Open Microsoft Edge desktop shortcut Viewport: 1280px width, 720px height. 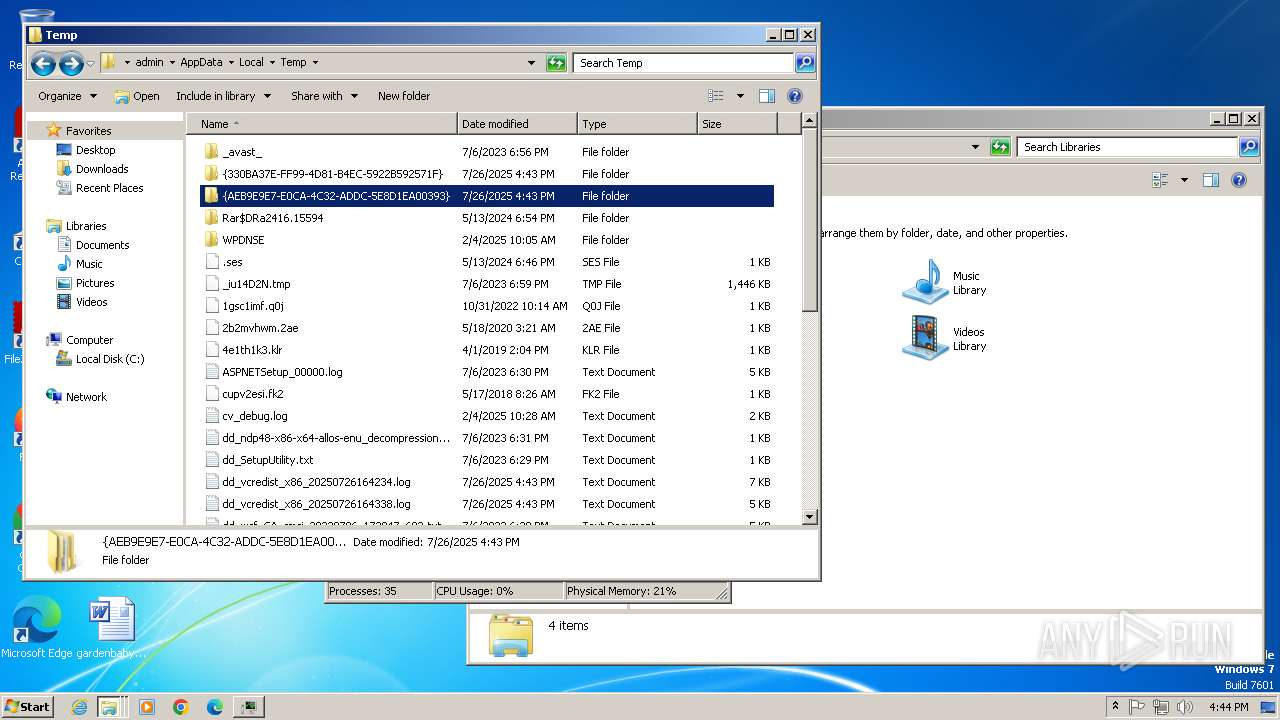(x=37, y=629)
